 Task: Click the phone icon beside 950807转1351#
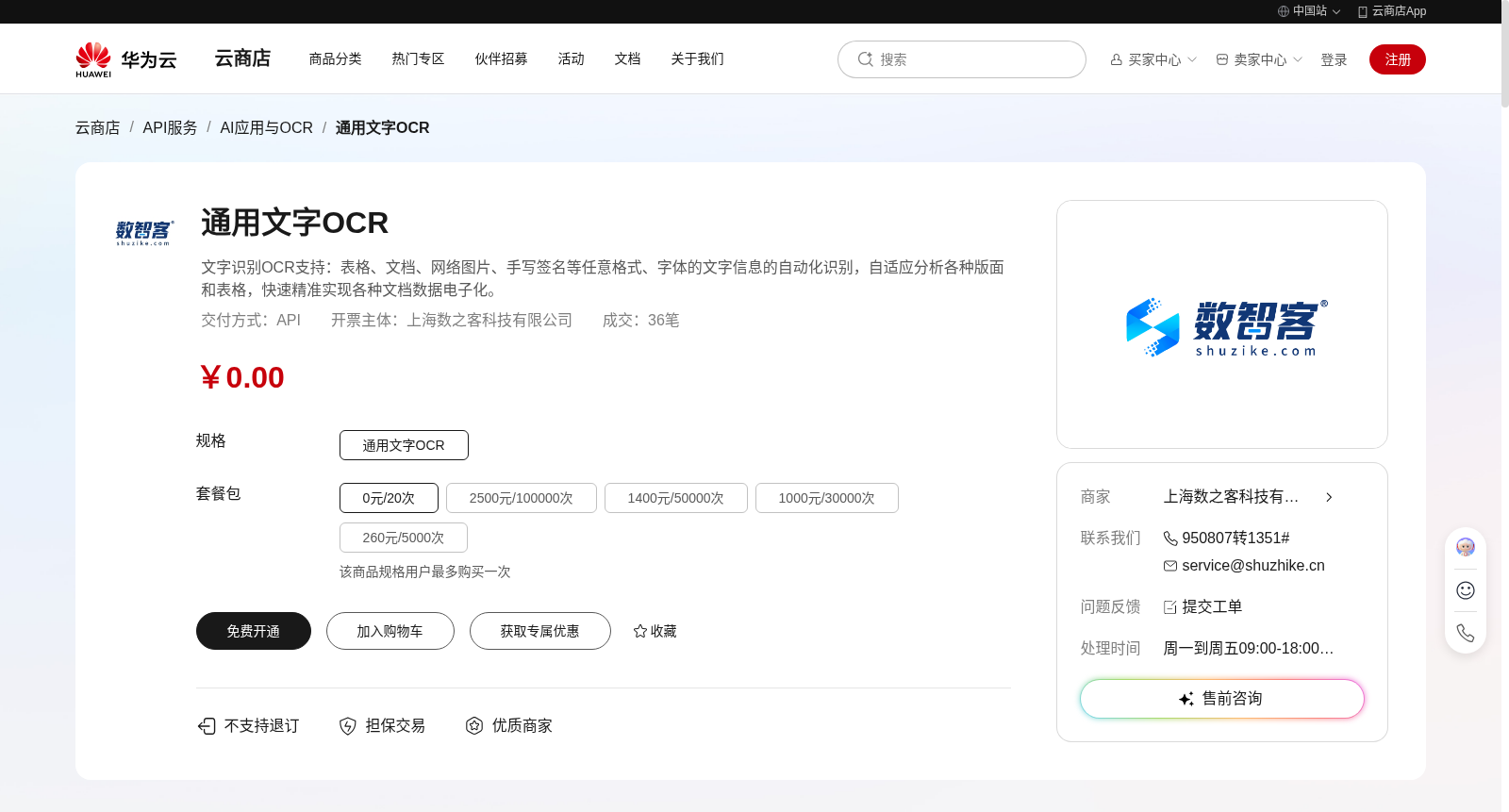[1170, 539]
